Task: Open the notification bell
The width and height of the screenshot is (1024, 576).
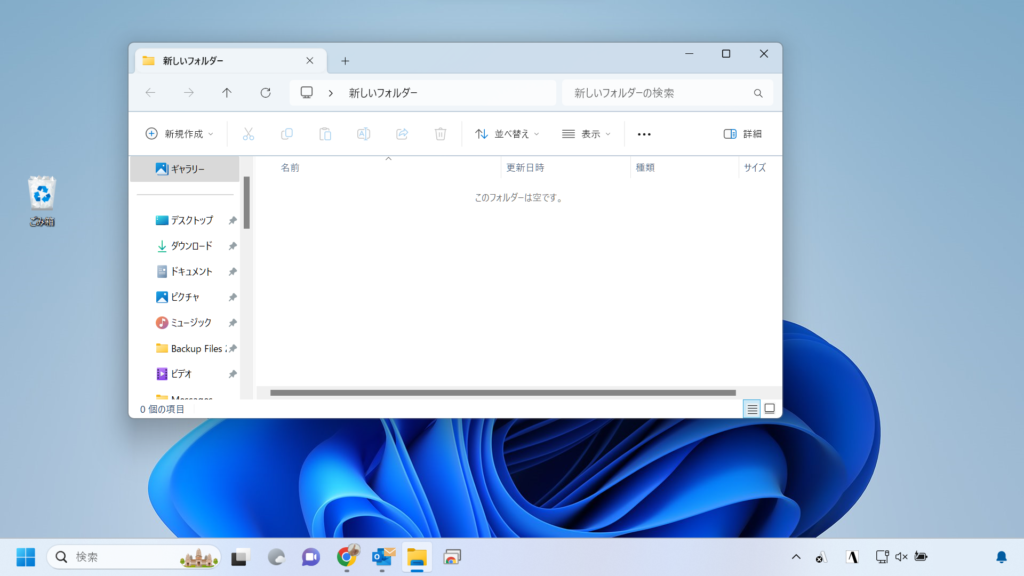Action: coord(1001,557)
